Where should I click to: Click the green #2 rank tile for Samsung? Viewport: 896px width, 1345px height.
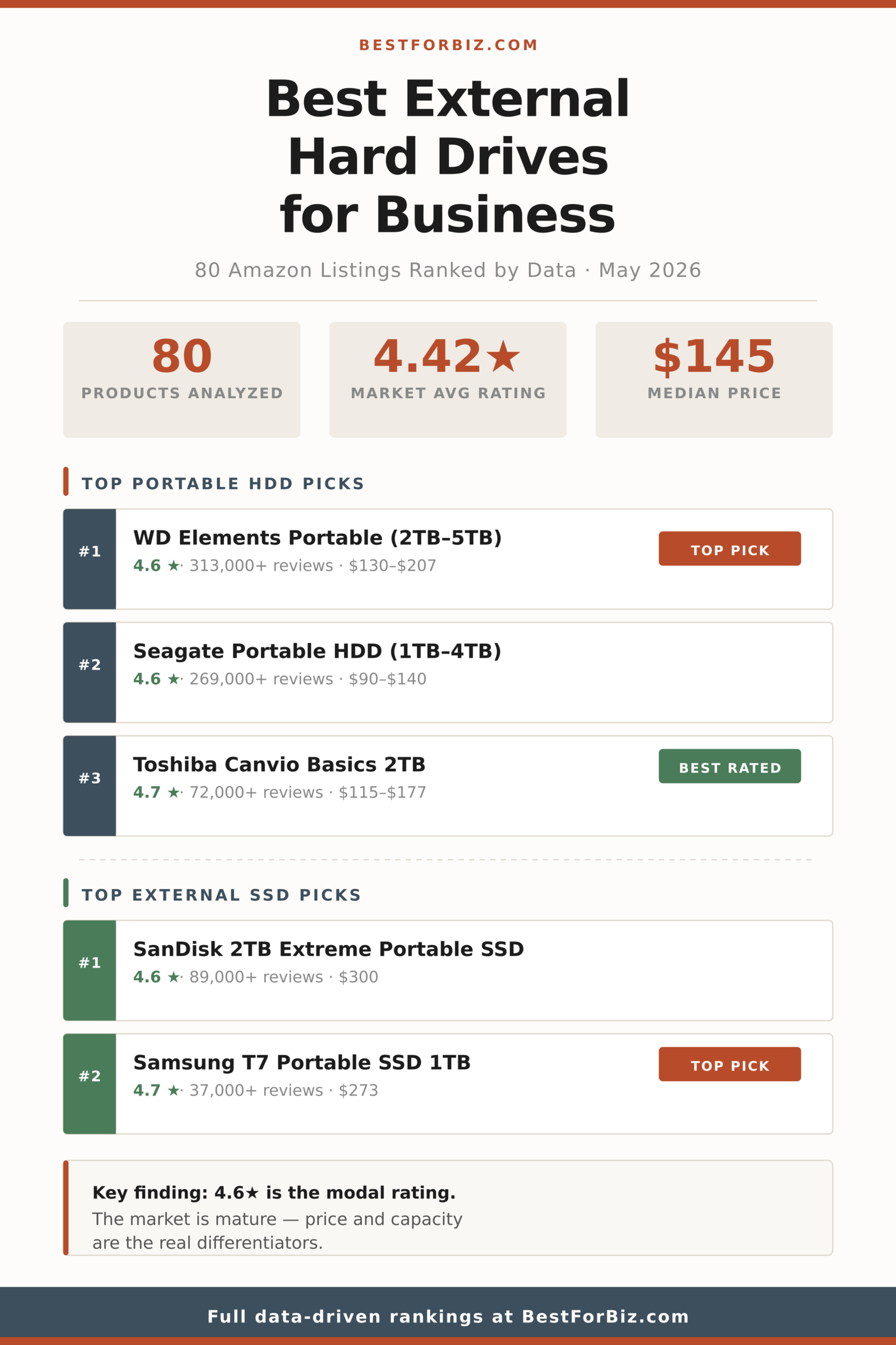click(90, 1084)
